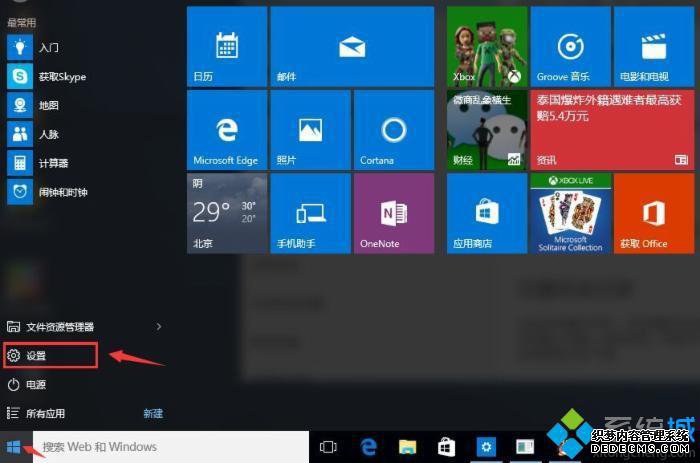
Task: Click the 搜索 Web 和 Windows search box
Action: [171, 446]
